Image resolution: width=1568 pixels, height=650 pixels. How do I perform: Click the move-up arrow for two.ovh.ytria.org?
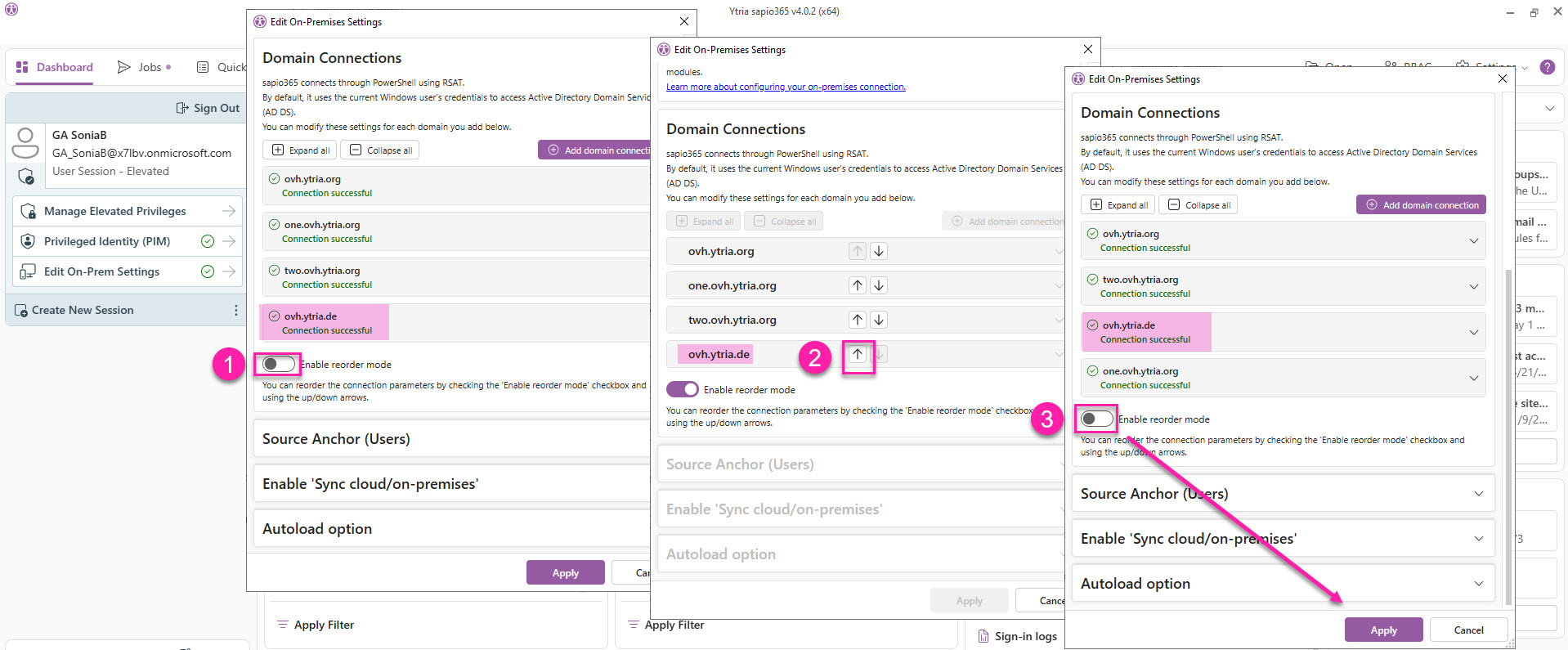857,320
